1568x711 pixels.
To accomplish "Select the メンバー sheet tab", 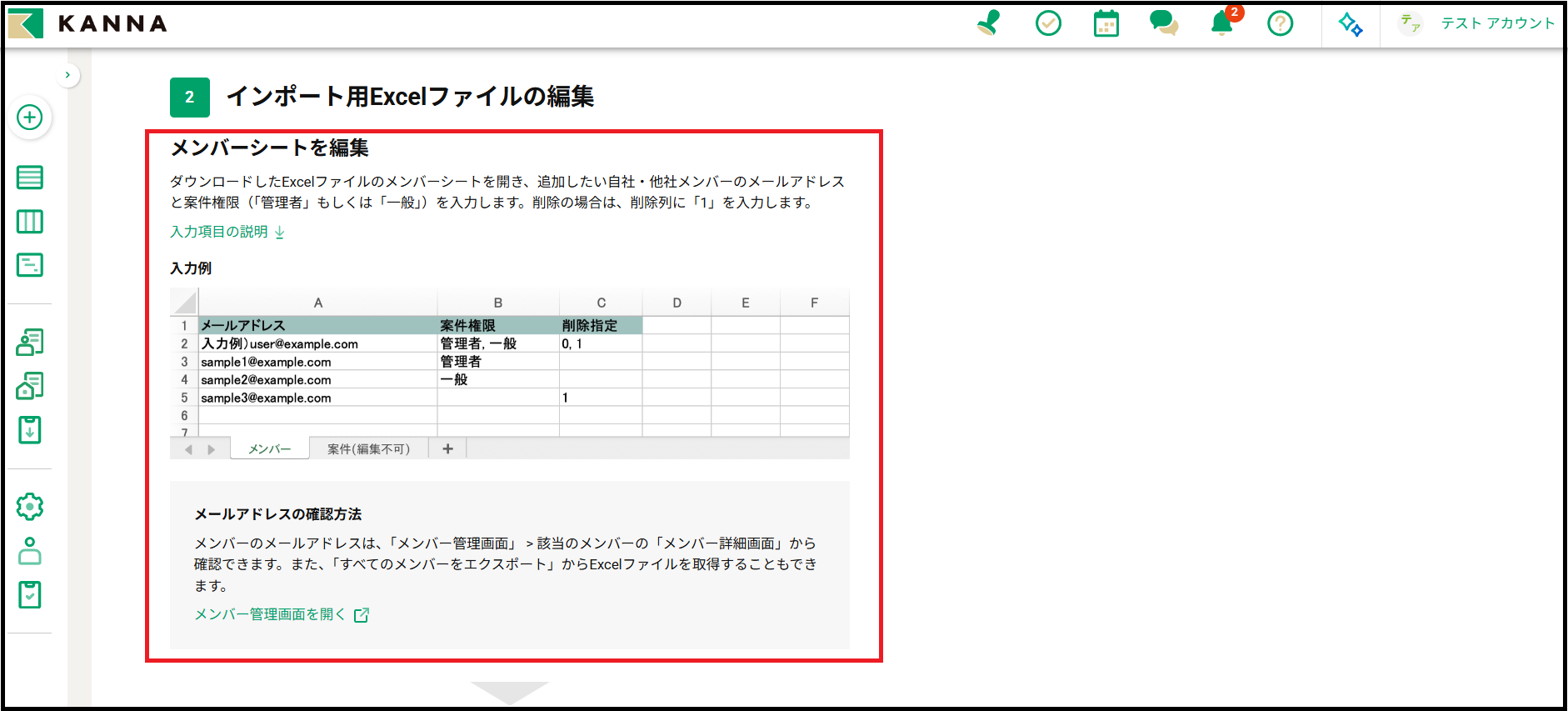I will 270,449.
